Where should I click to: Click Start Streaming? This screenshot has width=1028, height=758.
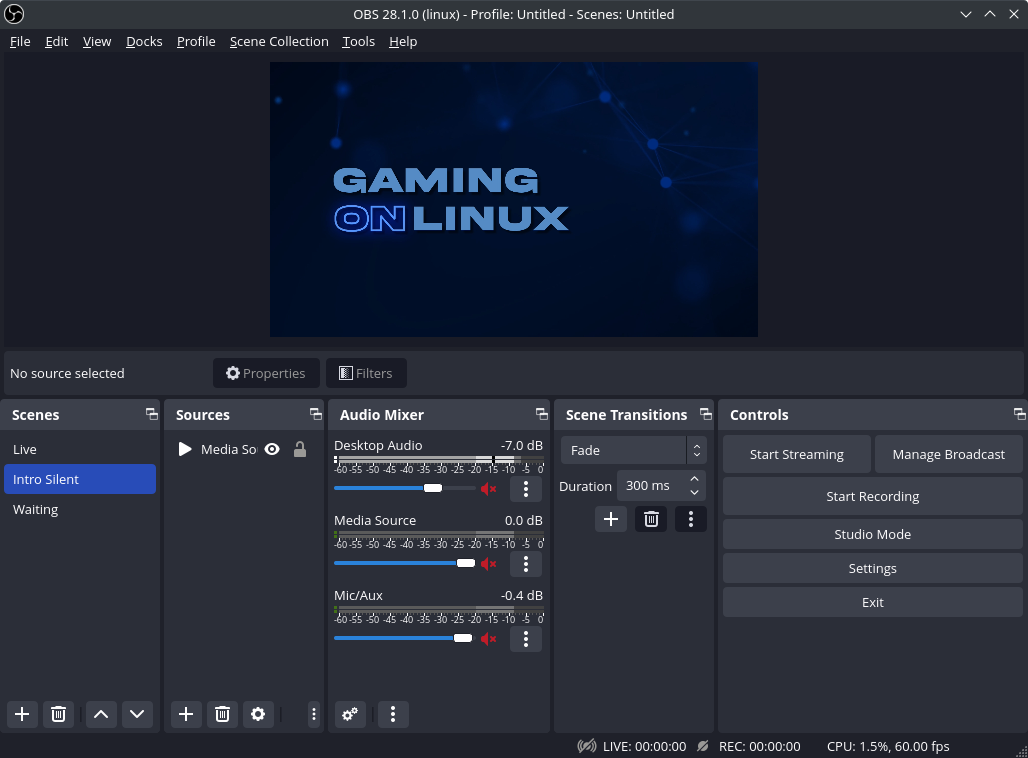coord(797,454)
